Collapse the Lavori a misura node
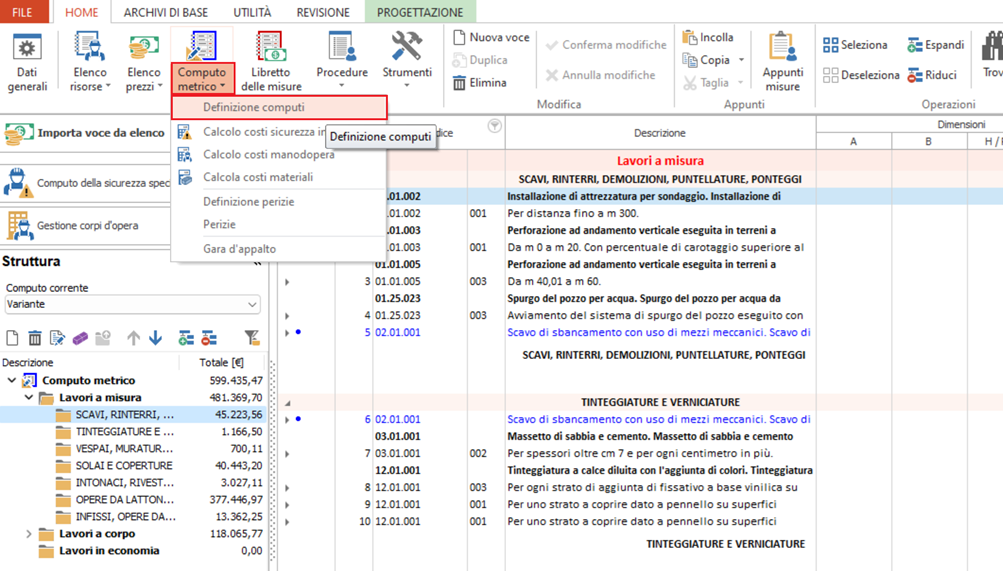 coord(28,398)
